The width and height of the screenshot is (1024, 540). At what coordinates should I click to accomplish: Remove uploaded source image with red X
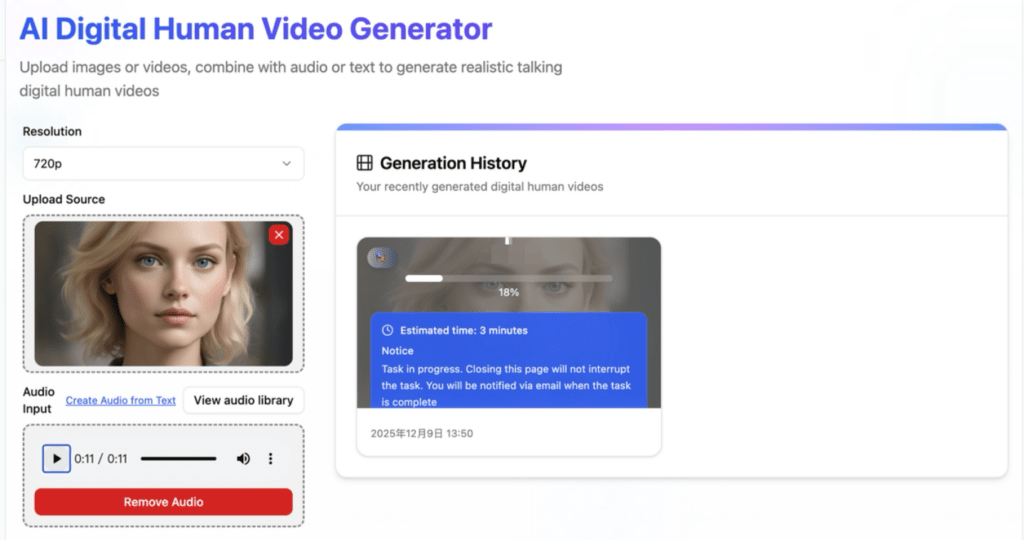coord(279,235)
